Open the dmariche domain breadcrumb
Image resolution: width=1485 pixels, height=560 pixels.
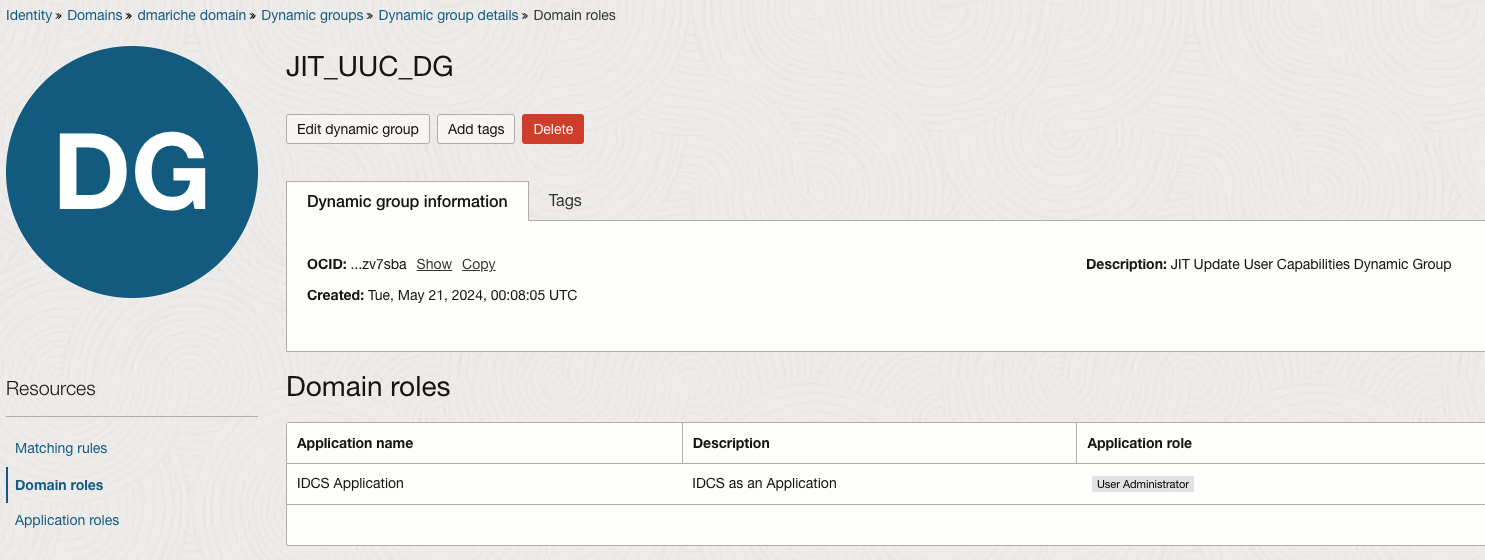pos(192,16)
